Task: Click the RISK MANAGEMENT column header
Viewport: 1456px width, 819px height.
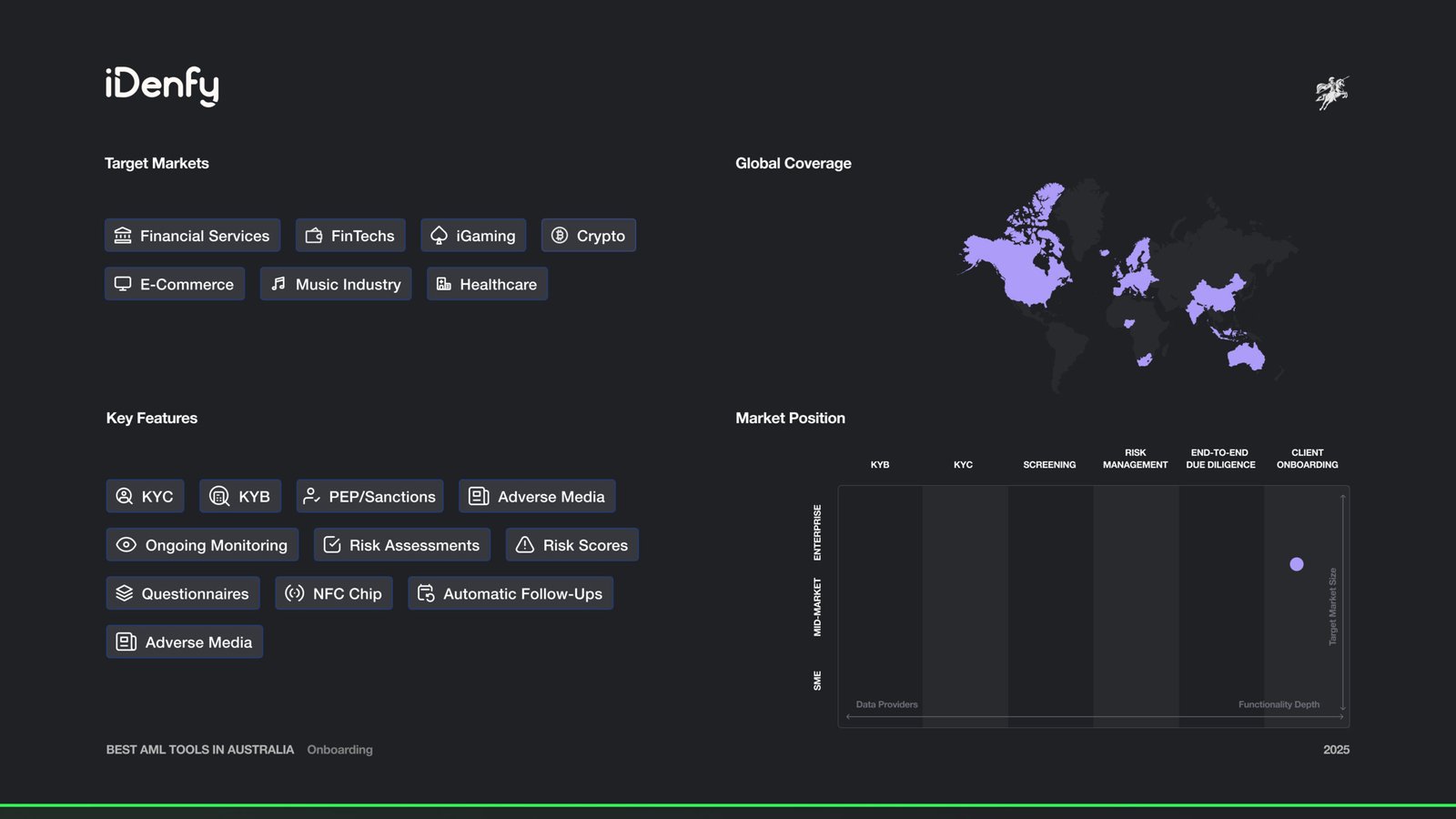Action: click(x=1136, y=459)
